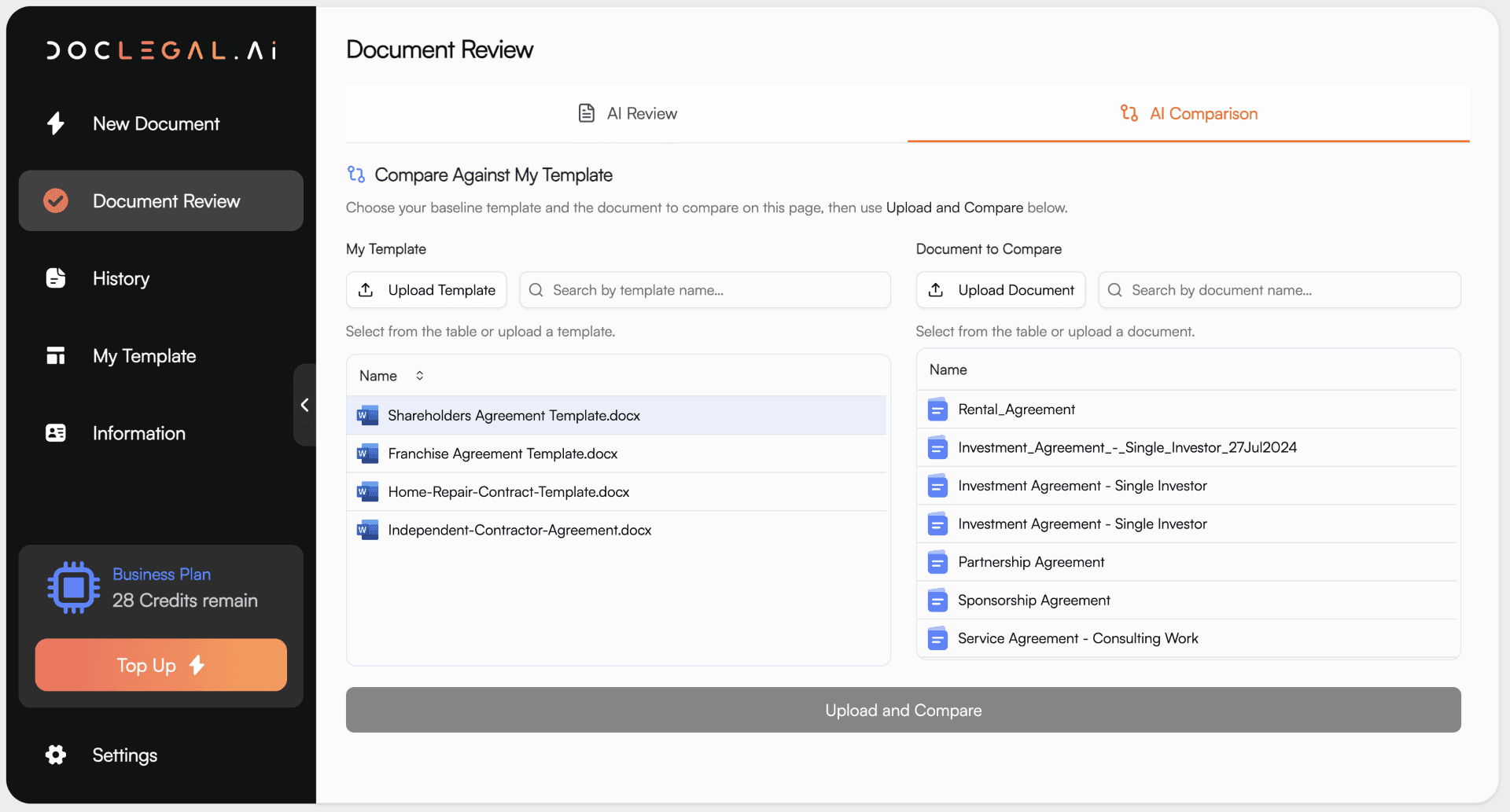
Task: Click the magnifier icon in template search
Action: tap(536, 290)
